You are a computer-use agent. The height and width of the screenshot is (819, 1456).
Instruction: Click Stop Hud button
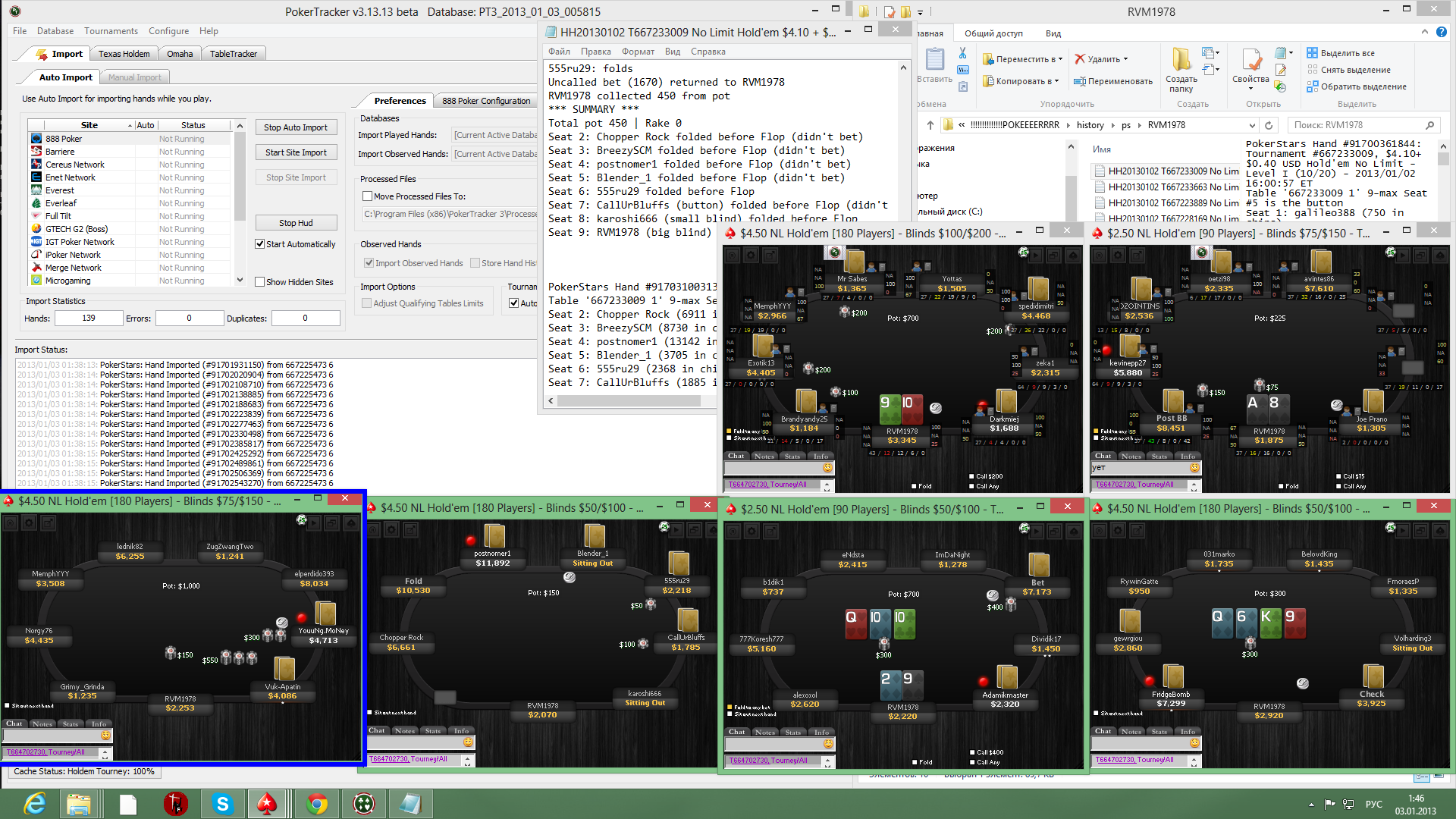point(296,223)
